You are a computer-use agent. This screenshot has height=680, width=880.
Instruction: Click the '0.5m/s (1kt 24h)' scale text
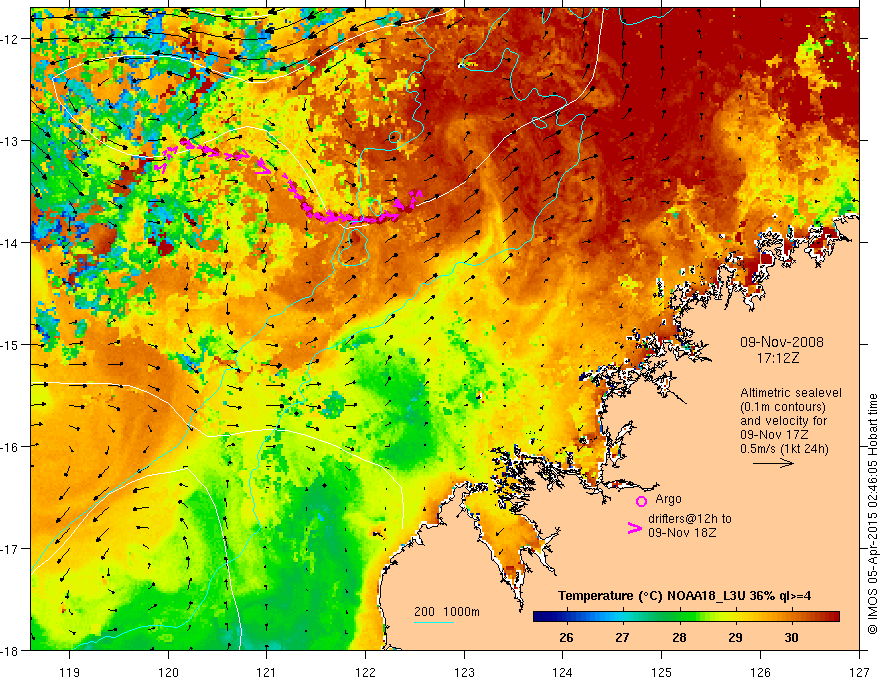(784, 449)
